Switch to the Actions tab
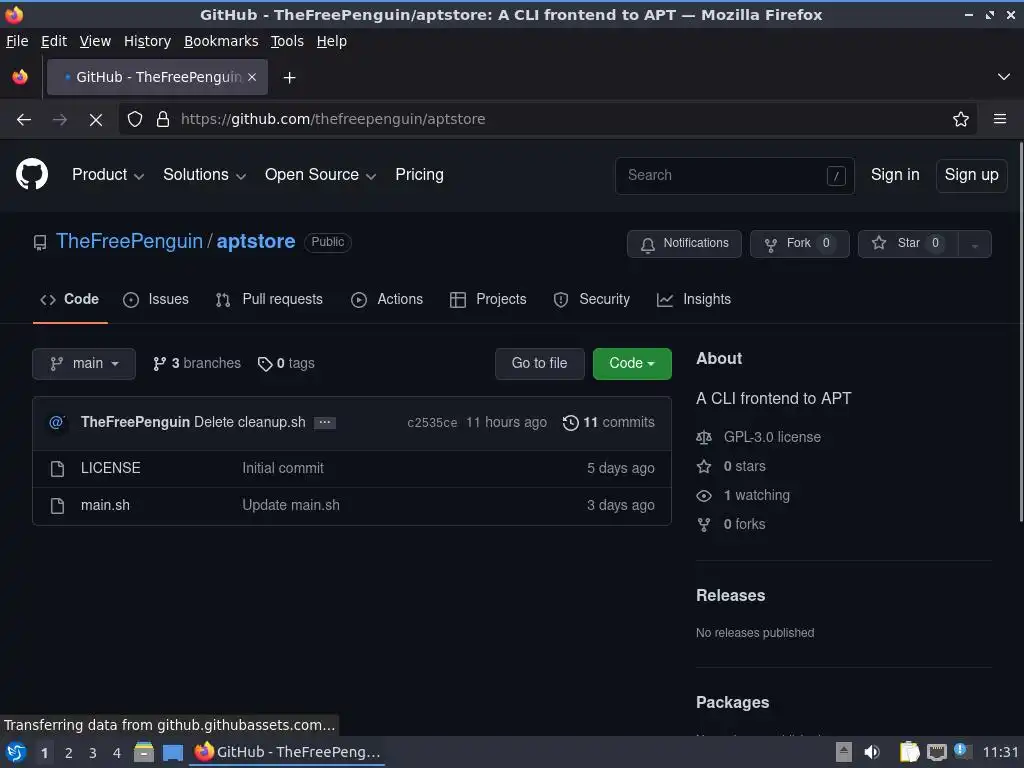The width and height of the screenshot is (1024, 768). 387,300
